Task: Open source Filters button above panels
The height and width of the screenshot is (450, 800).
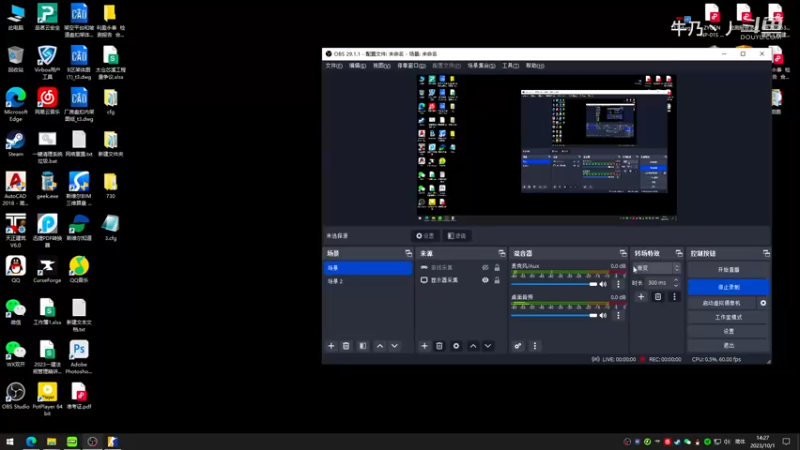Action: pos(457,236)
